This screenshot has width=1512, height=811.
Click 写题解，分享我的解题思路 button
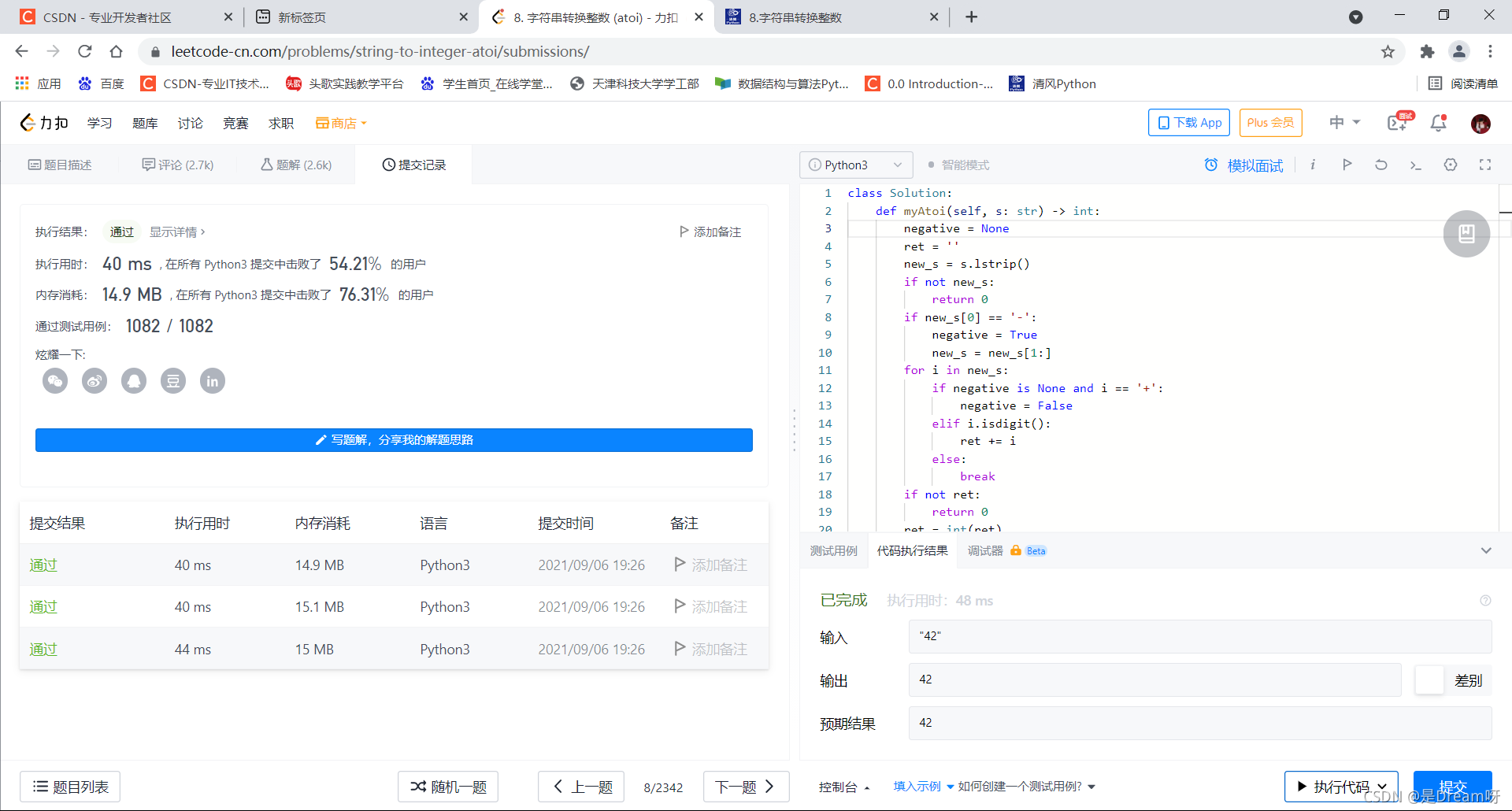[394, 439]
